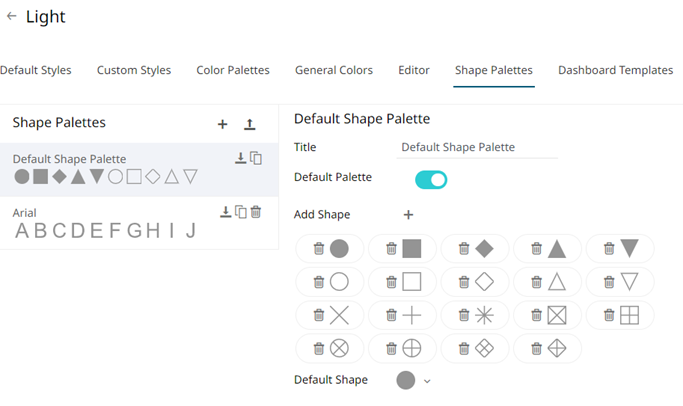Go back using the left arrow

click(x=11, y=17)
